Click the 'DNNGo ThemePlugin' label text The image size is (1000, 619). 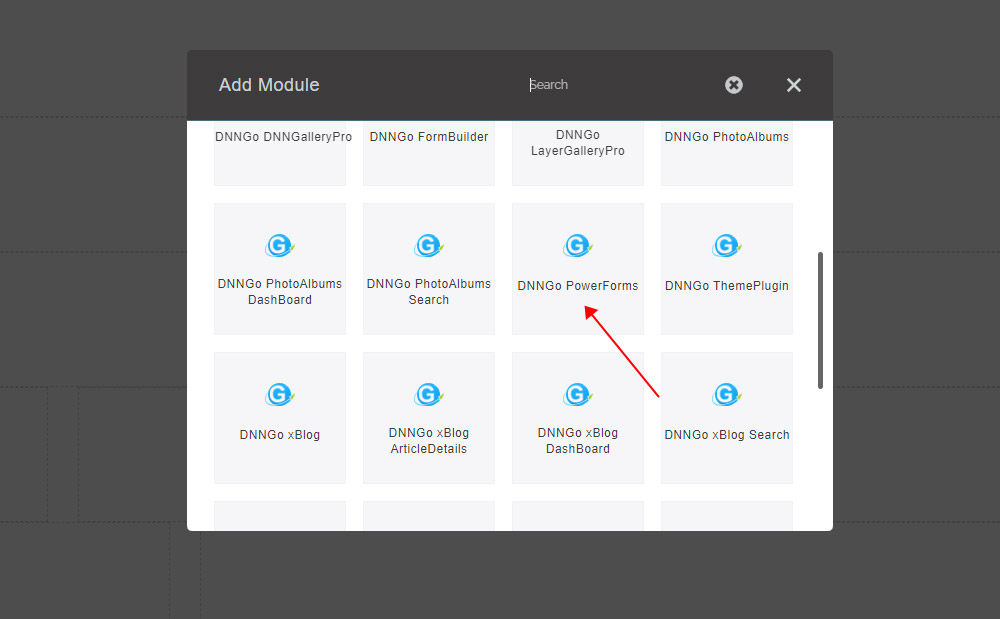(726, 286)
